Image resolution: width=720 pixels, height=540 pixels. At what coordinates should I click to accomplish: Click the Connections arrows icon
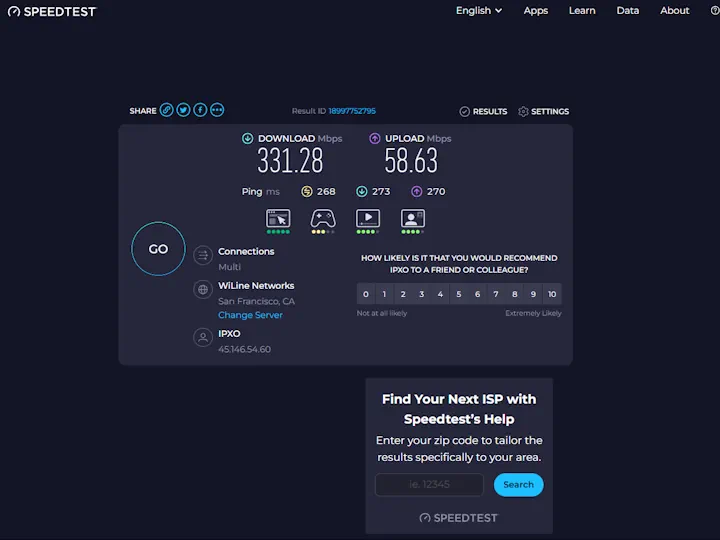pos(203,255)
